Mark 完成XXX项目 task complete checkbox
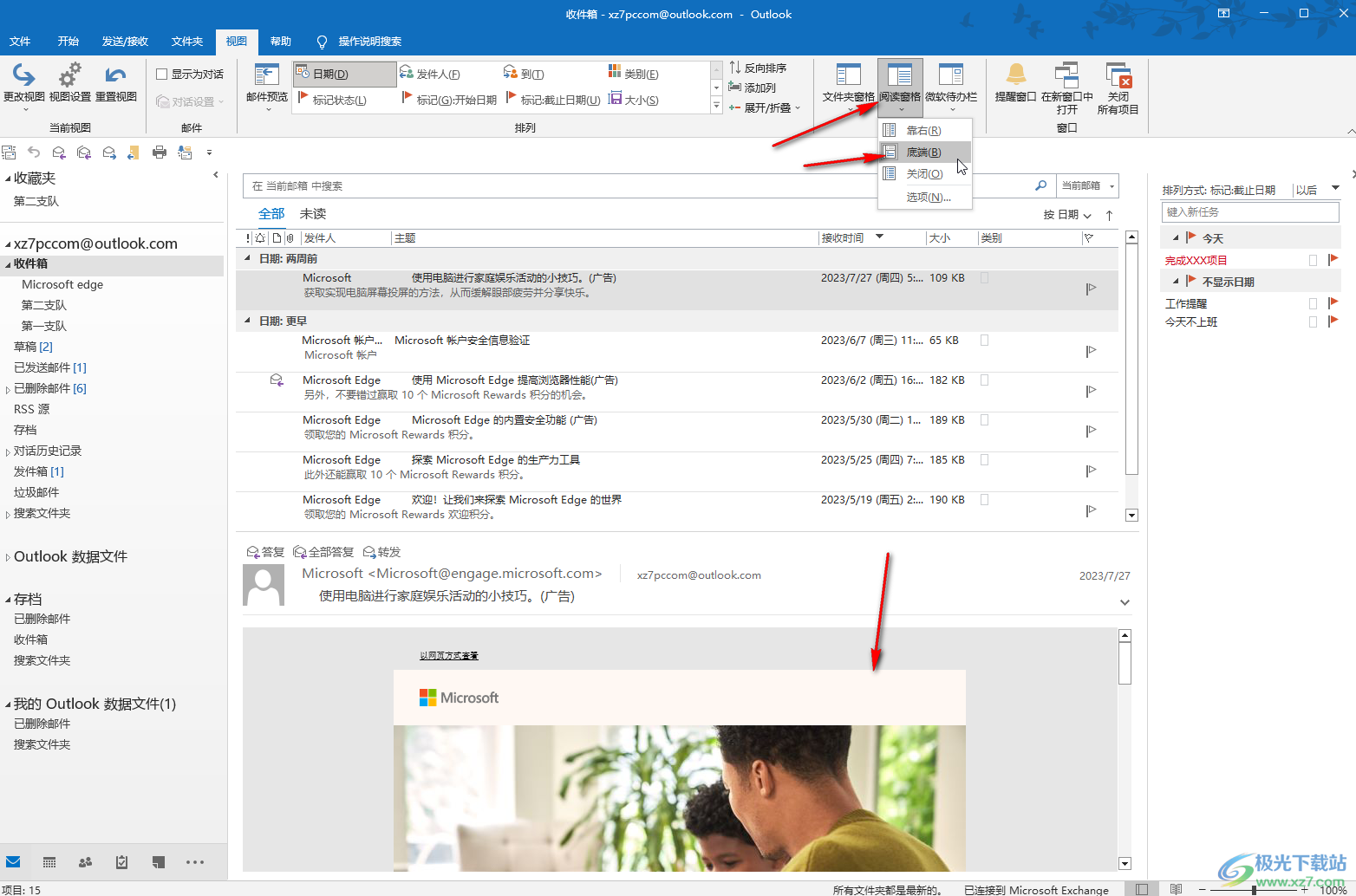 coord(1313,260)
